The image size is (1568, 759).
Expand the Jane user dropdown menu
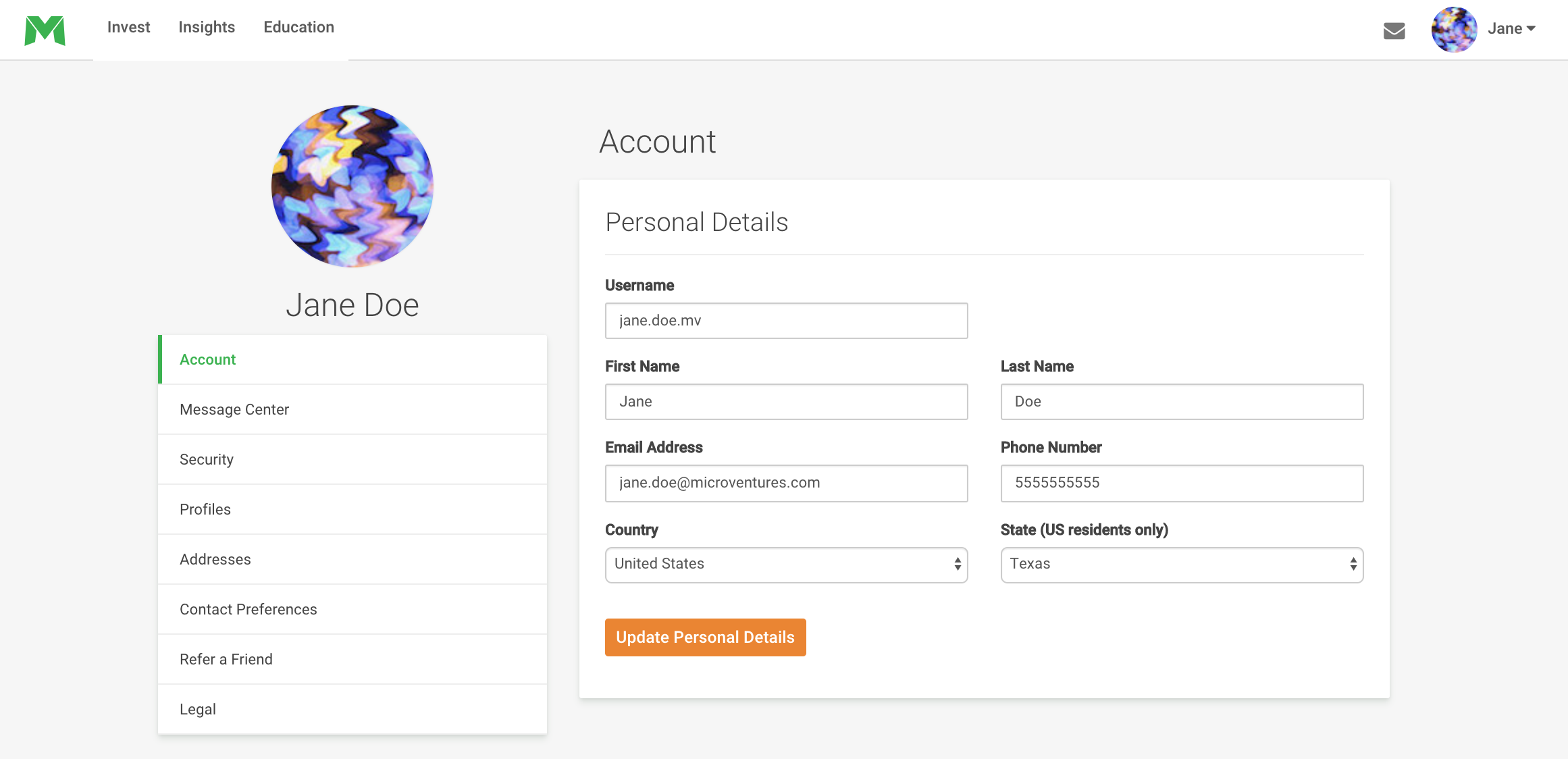[x=1511, y=29]
